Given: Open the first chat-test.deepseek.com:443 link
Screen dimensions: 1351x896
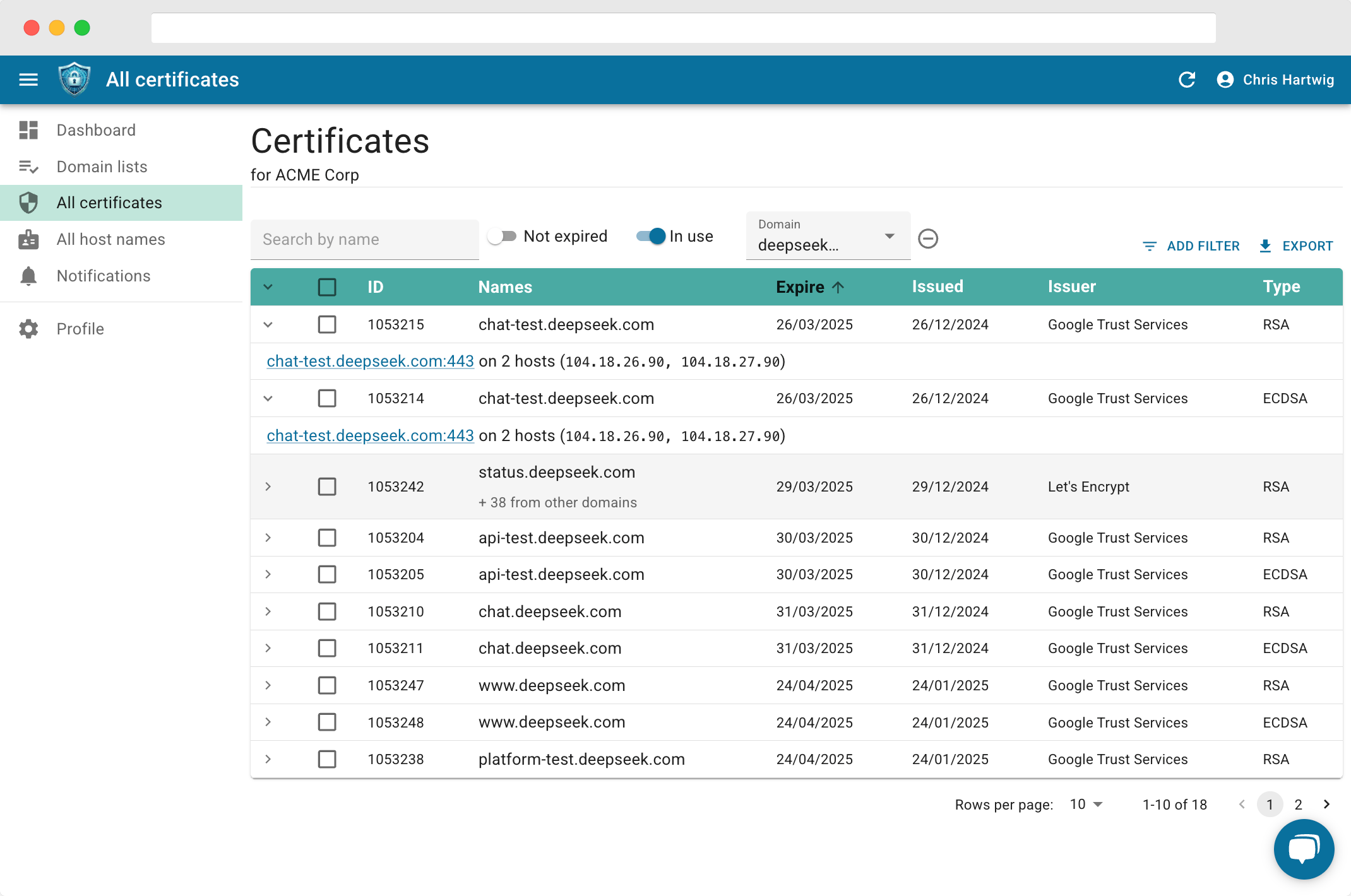Looking at the screenshot, I should point(370,362).
